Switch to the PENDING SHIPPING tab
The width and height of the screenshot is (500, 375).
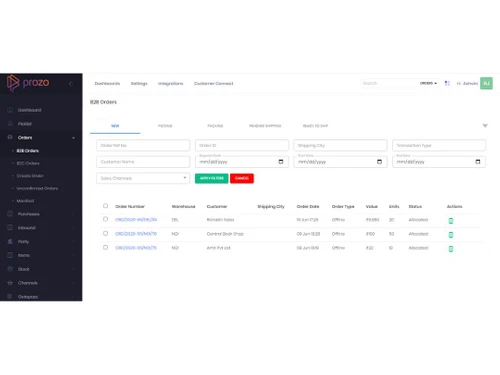pyautogui.click(x=265, y=126)
